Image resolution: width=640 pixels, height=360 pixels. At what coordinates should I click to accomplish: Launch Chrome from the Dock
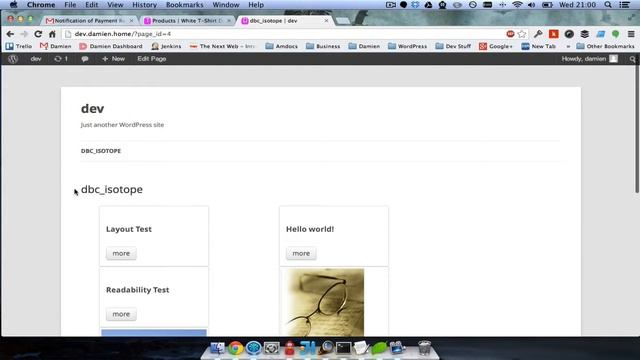tap(235, 348)
